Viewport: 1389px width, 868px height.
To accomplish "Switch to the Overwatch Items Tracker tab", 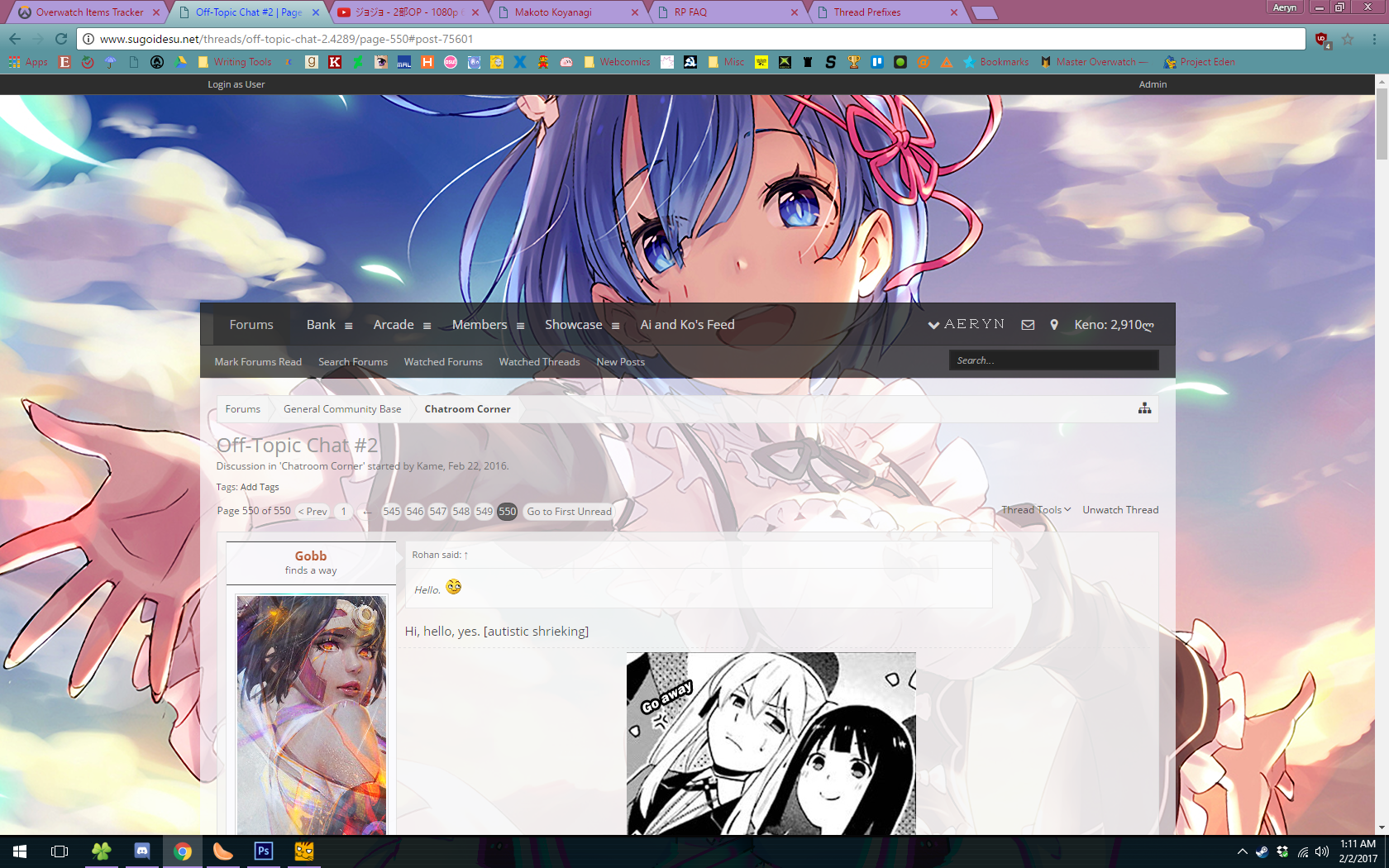I will [x=89, y=12].
